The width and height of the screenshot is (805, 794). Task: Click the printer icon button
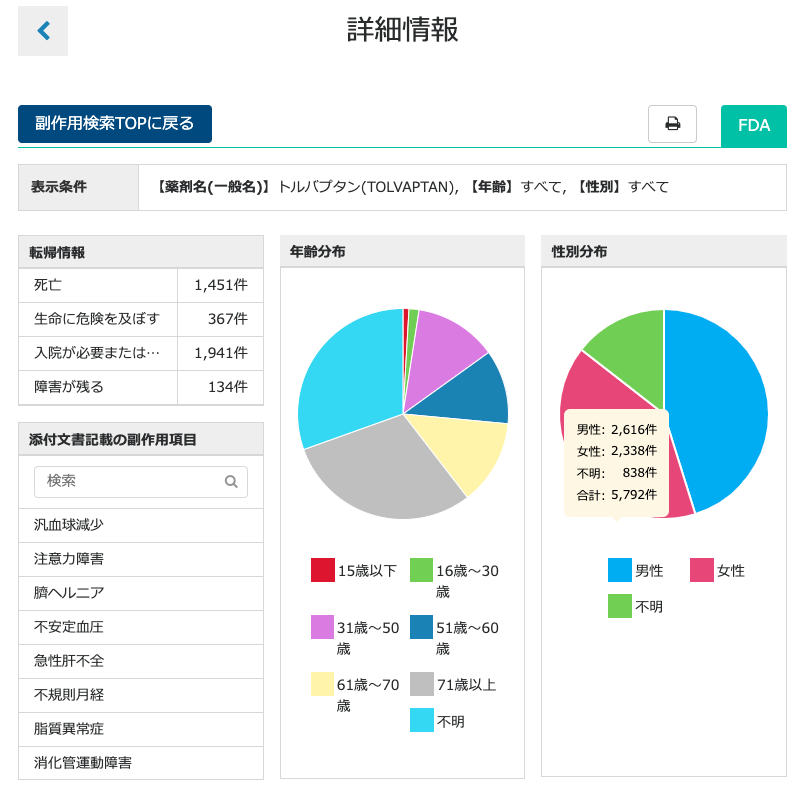[672, 124]
